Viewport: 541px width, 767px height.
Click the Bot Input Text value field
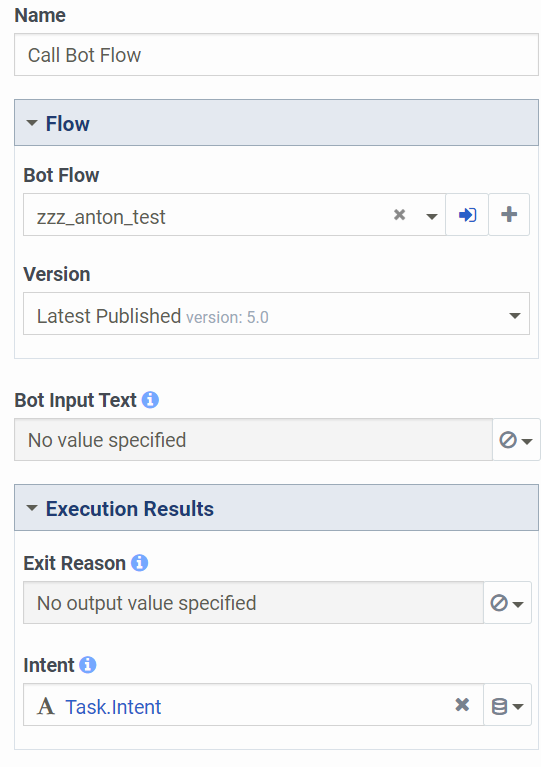[253, 440]
